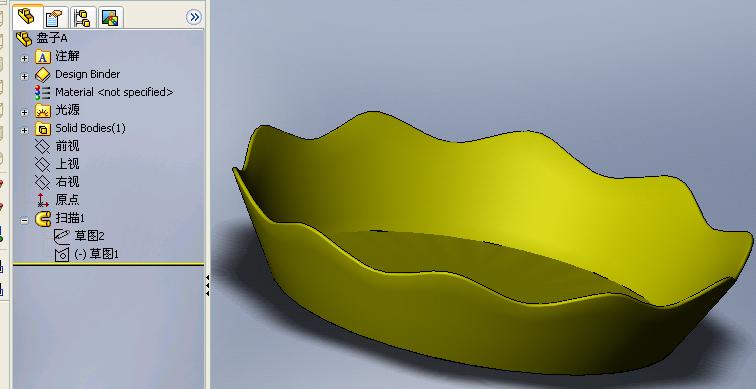Click the (-) 草图1 sketch icon
The height and width of the screenshot is (389, 756).
[62, 255]
